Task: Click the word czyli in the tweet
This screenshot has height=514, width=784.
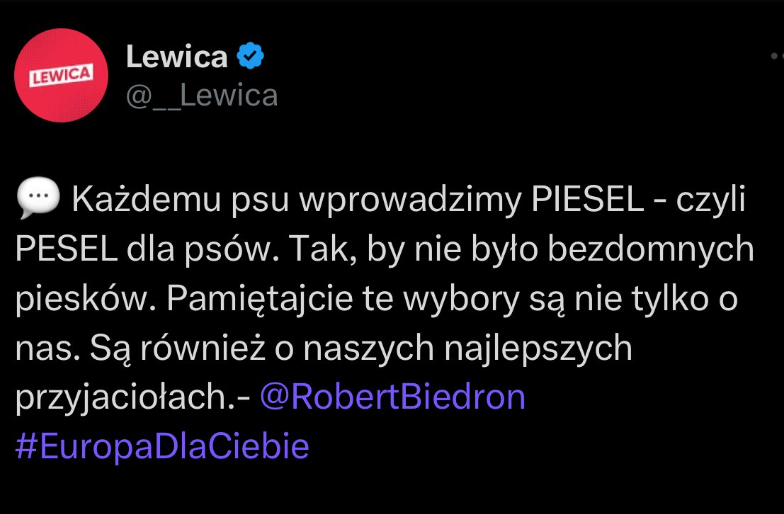Action: [x=712, y=200]
